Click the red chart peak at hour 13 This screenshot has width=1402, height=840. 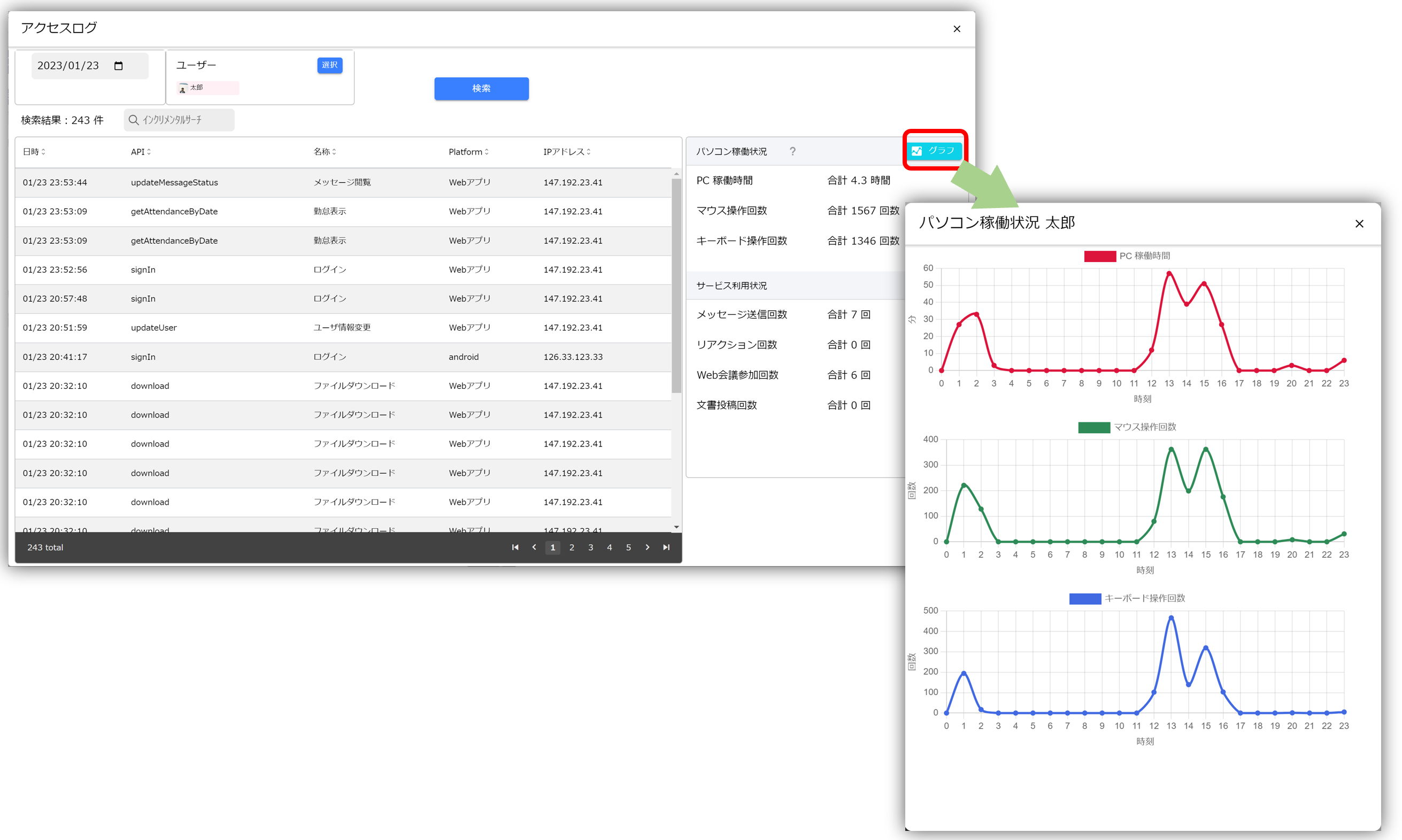click(1169, 274)
